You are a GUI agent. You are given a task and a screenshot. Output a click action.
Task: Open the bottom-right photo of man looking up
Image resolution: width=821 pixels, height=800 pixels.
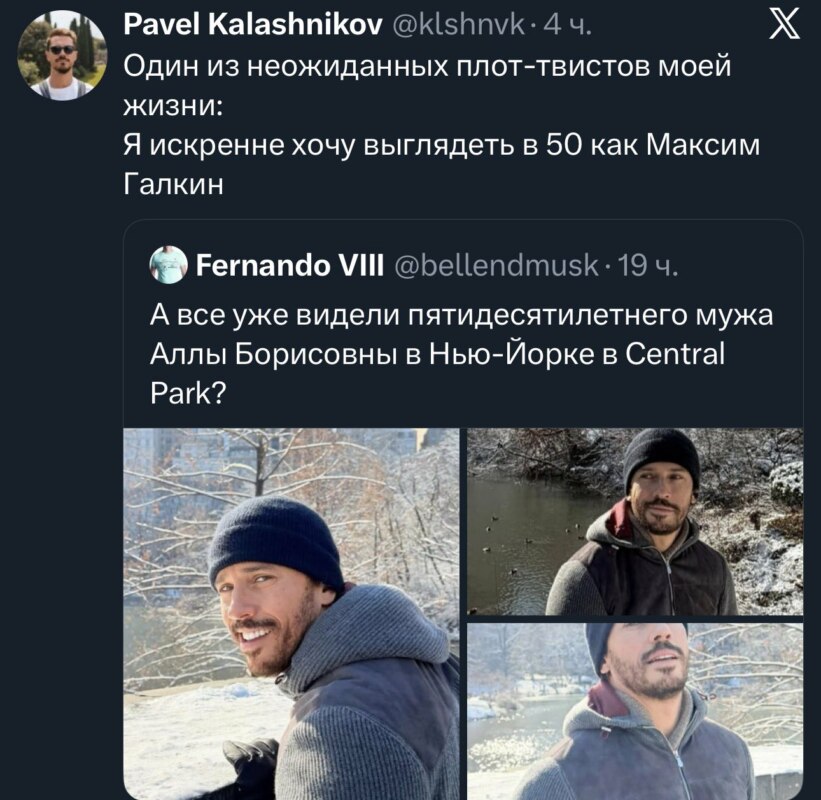click(x=635, y=710)
